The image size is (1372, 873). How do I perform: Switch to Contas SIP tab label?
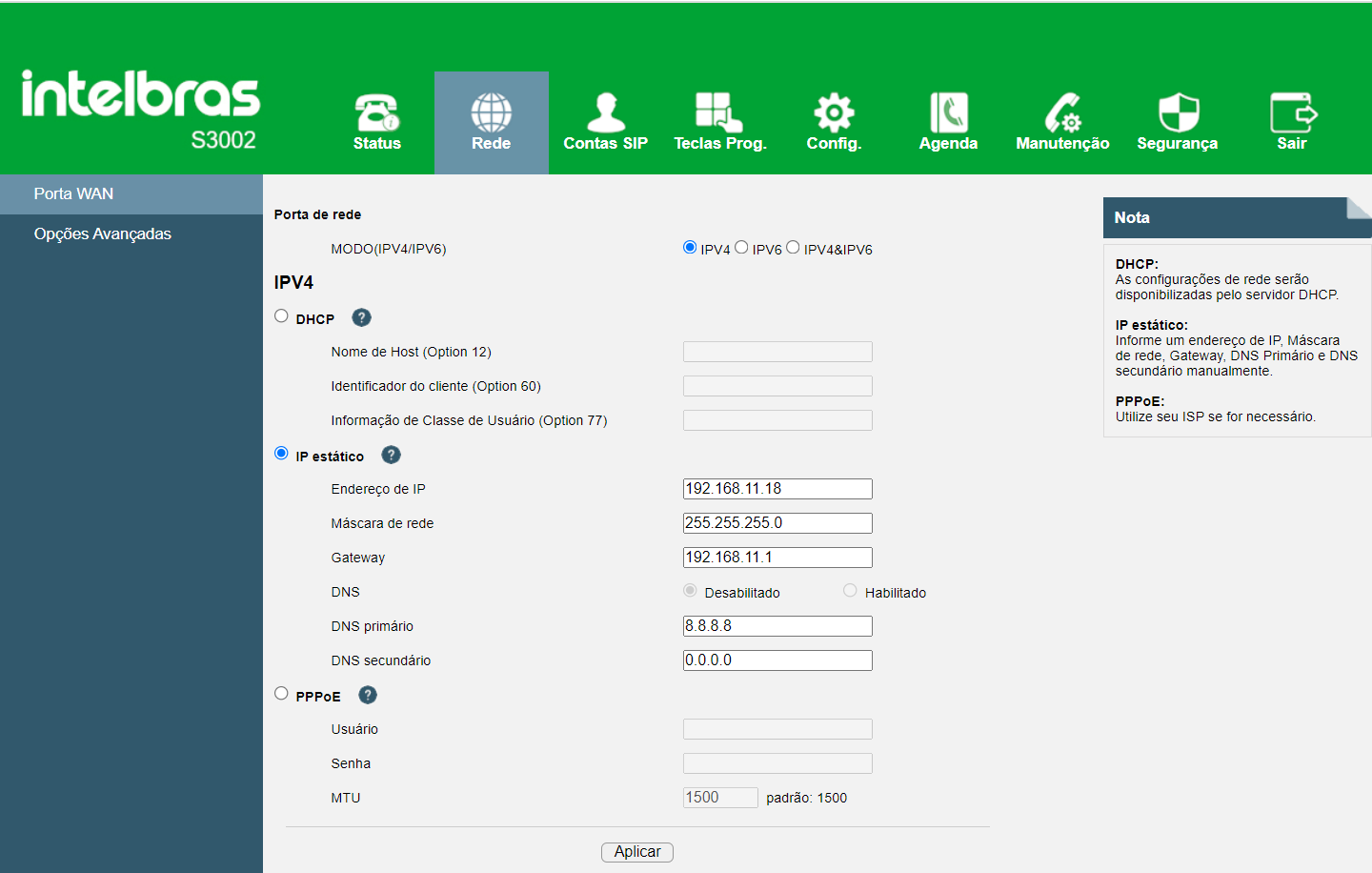[x=606, y=143]
